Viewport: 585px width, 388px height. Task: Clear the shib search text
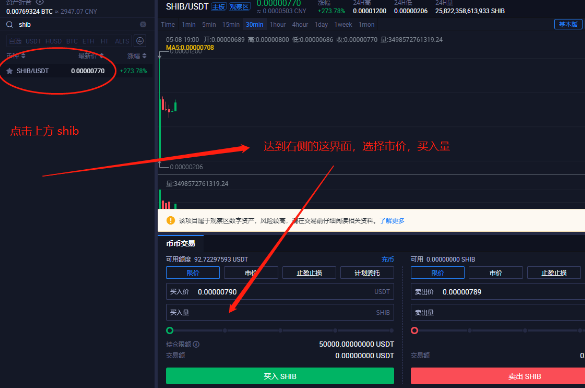143,24
